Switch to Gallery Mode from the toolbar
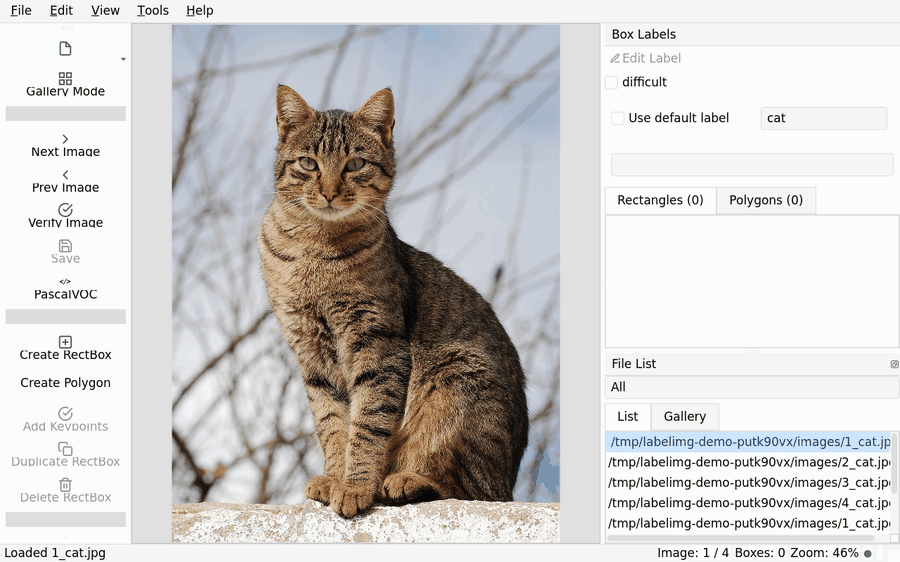Screen dimensions: 900x562 point(65,84)
